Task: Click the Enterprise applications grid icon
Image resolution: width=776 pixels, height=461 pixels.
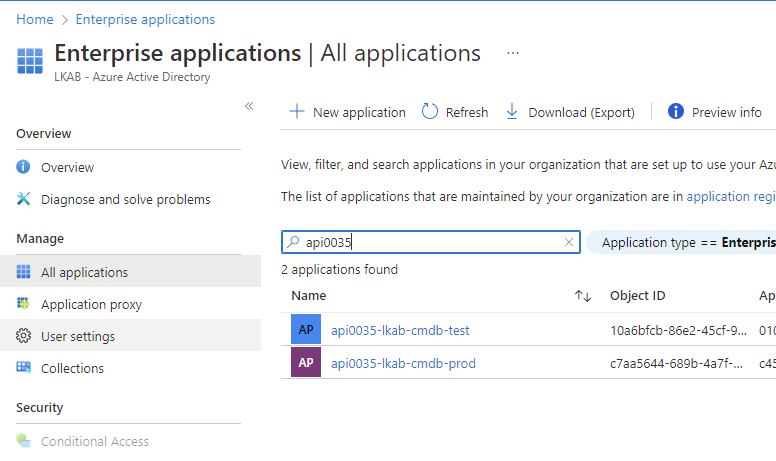Action: pos(30,61)
